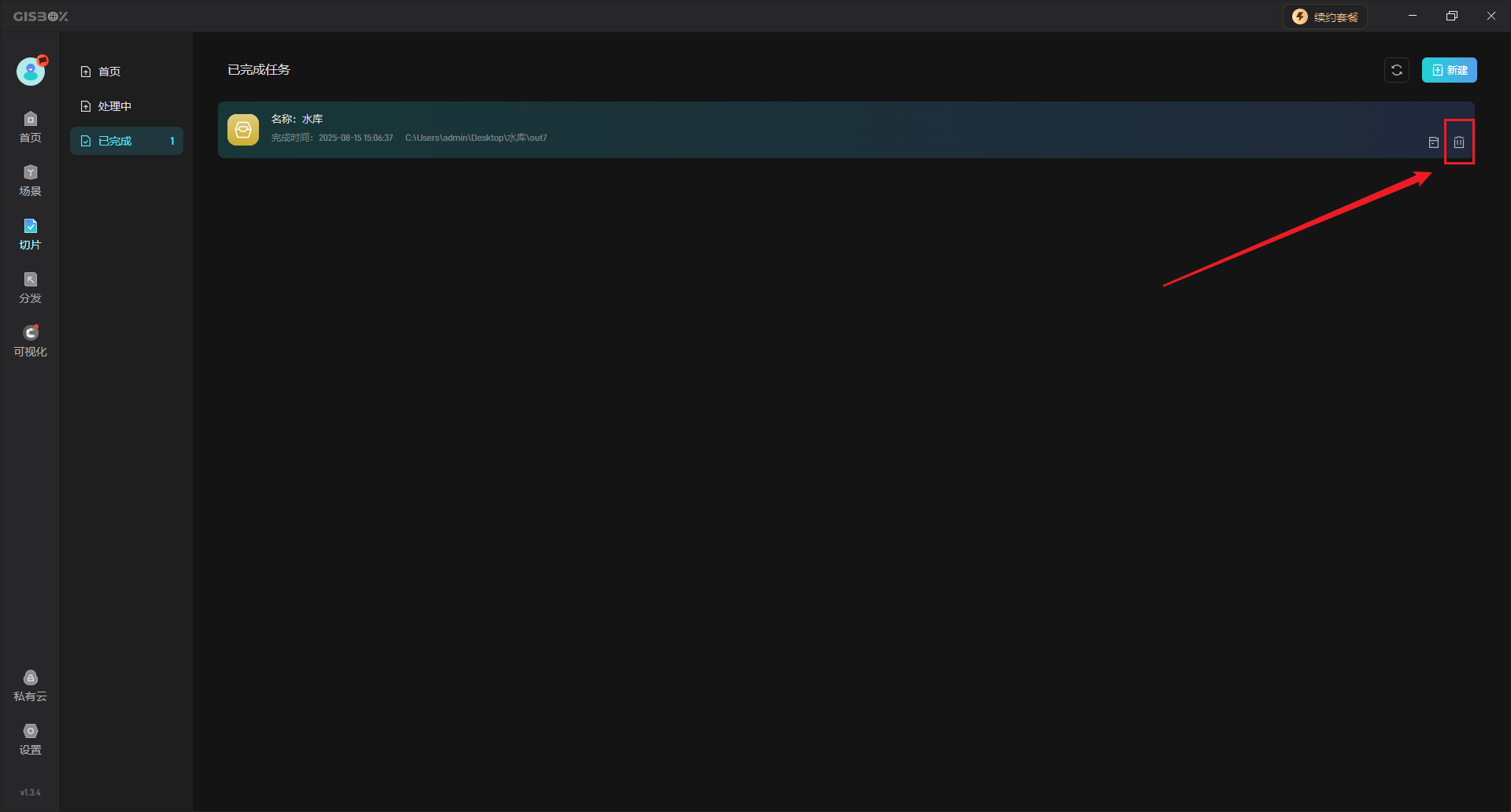This screenshot has height=812, width=1511.
Task: Click the yellow 水库 task thumbnail icon
Action: (243, 130)
